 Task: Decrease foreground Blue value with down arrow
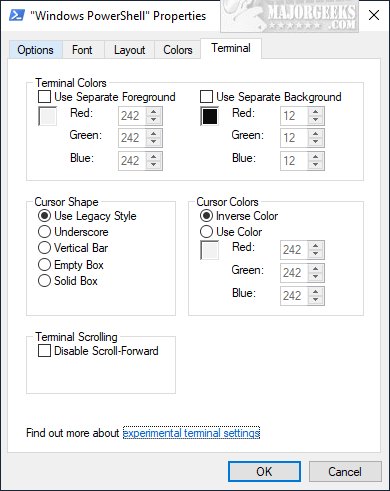154,165
